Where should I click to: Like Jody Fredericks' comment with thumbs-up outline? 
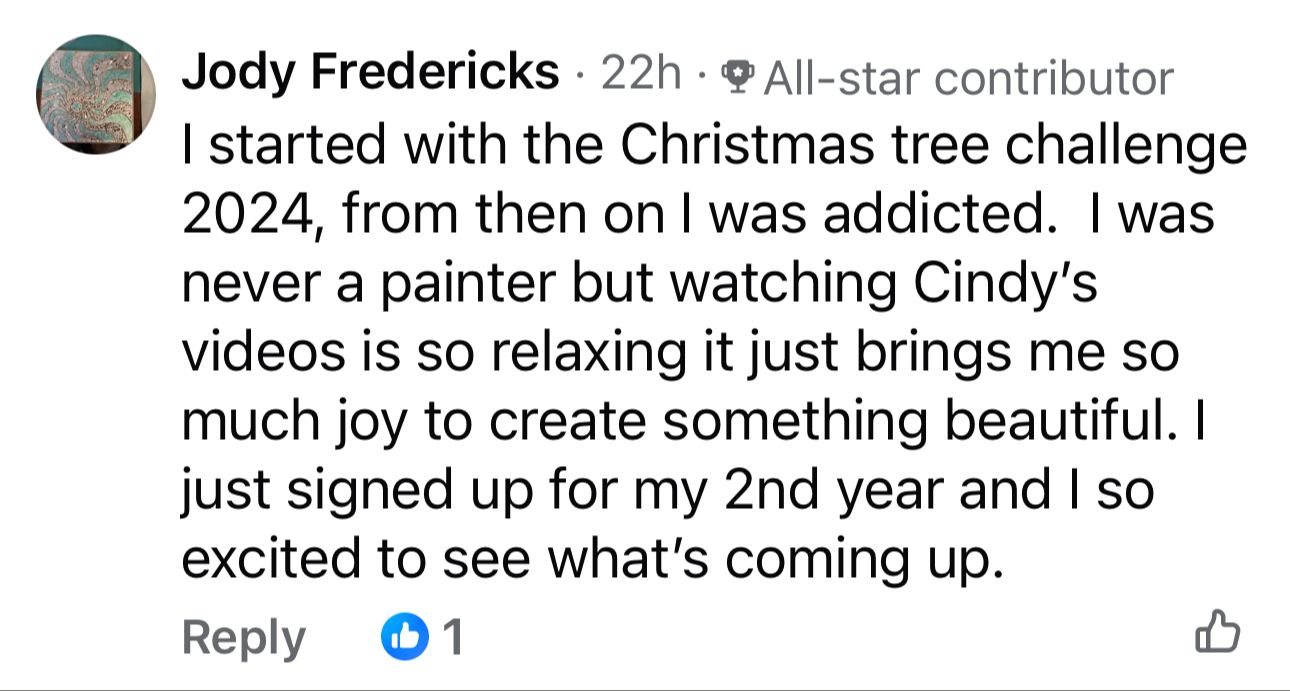click(x=1218, y=634)
